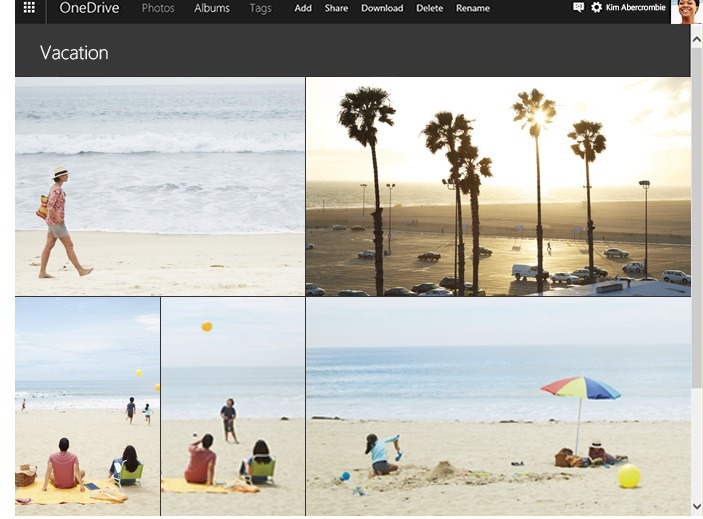Click the Rename command

tap(473, 8)
